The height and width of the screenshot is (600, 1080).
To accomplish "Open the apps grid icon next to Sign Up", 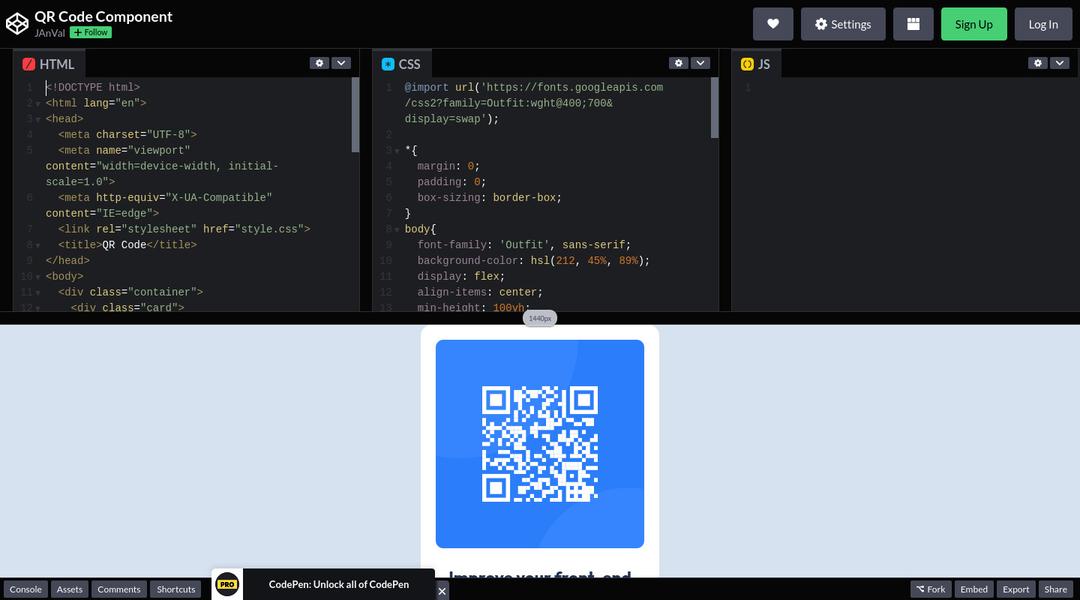I will 913,23.
